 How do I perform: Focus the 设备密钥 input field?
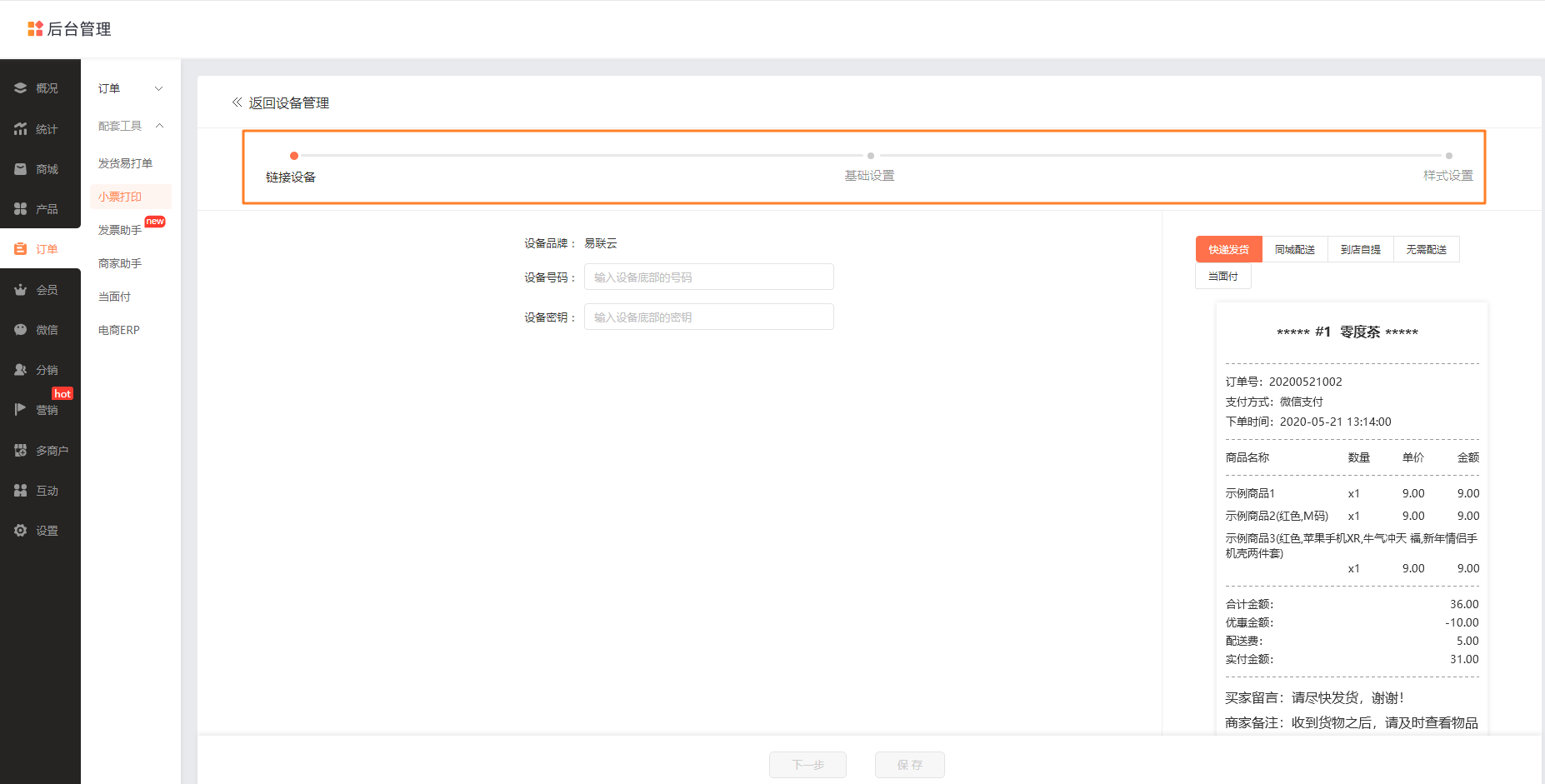[709, 317]
